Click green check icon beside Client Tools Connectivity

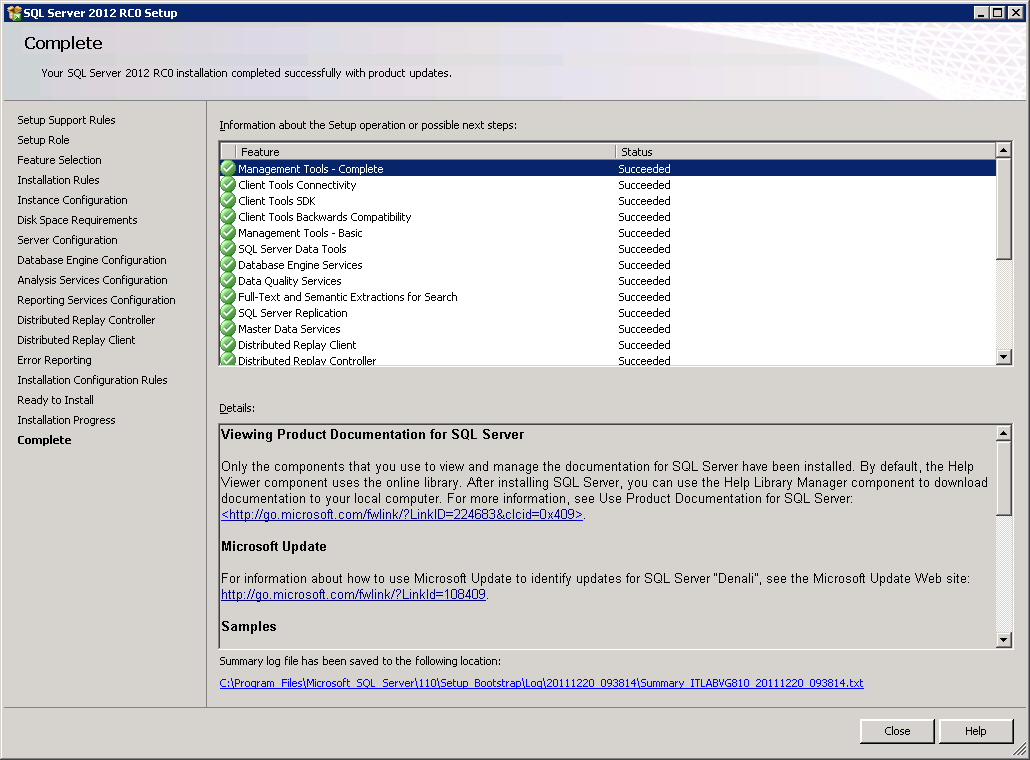tap(228, 185)
